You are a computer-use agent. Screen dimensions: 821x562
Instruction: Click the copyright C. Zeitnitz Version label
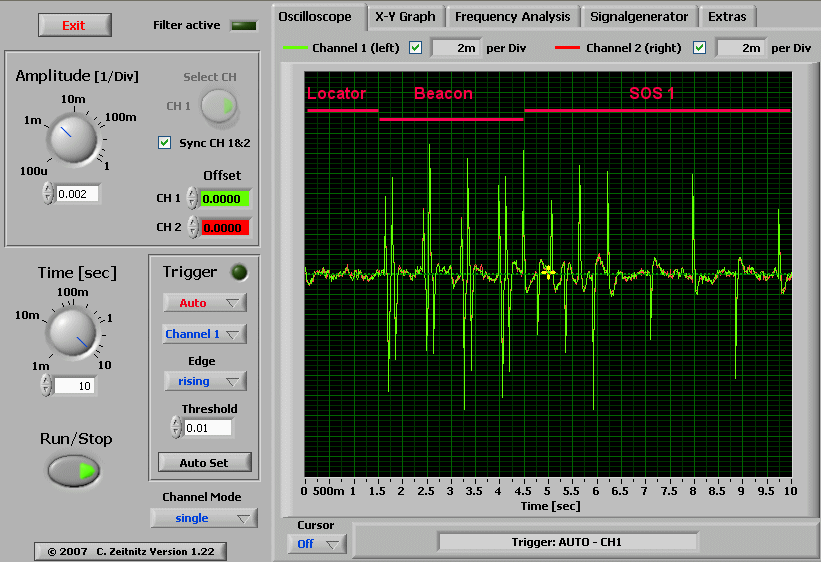131,552
